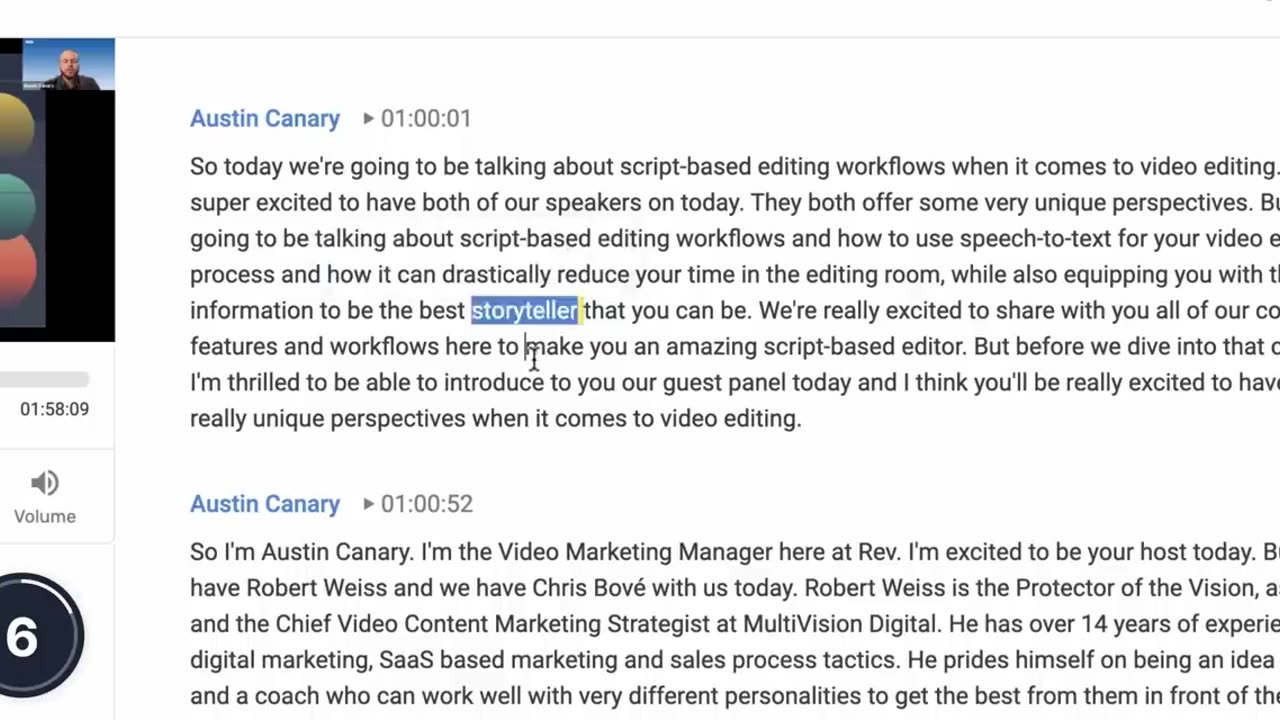The width and height of the screenshot is (1280, 720).
Task: Click the 01:58:09 duration readout
Action: [54, 409]
